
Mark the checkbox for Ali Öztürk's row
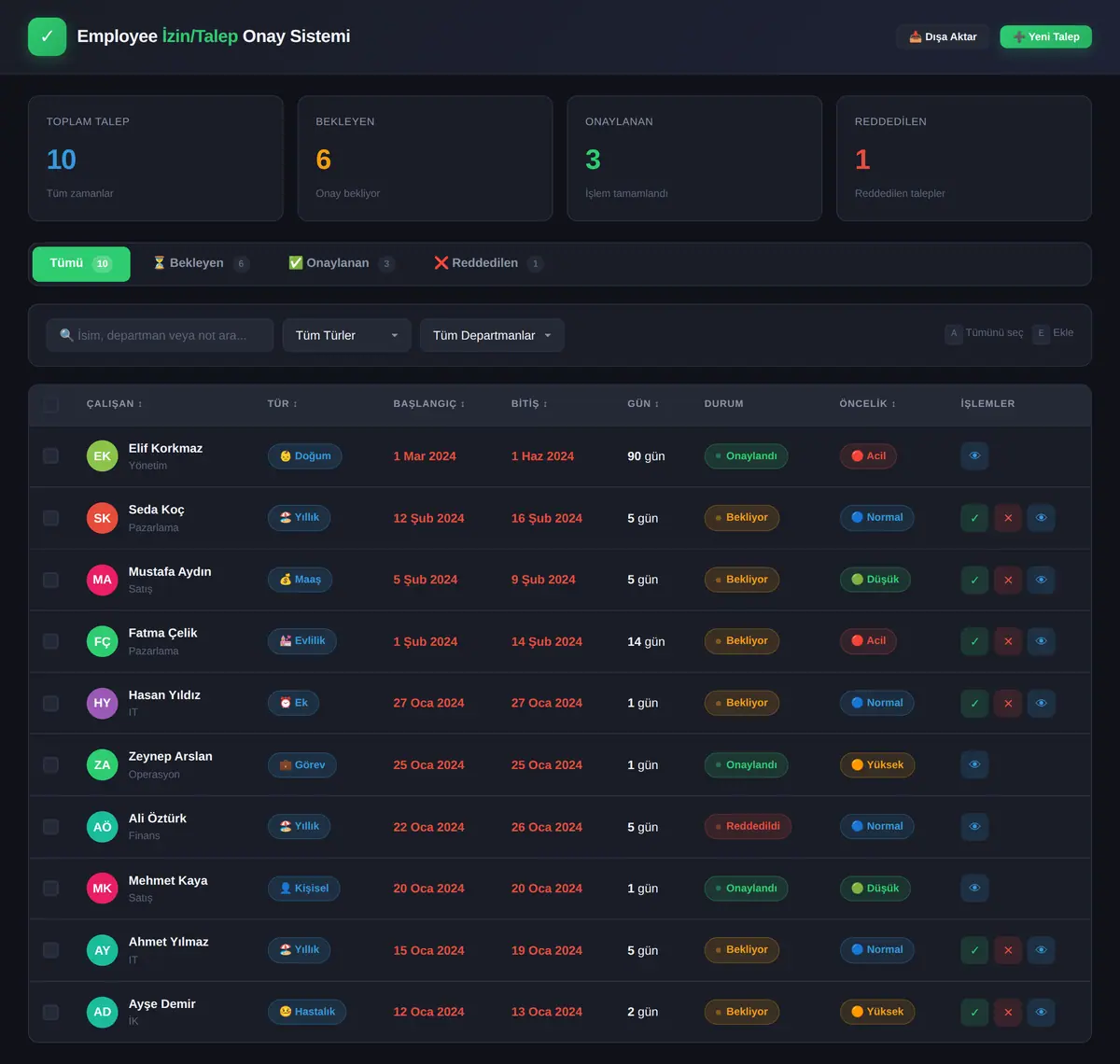coord(50,826)
